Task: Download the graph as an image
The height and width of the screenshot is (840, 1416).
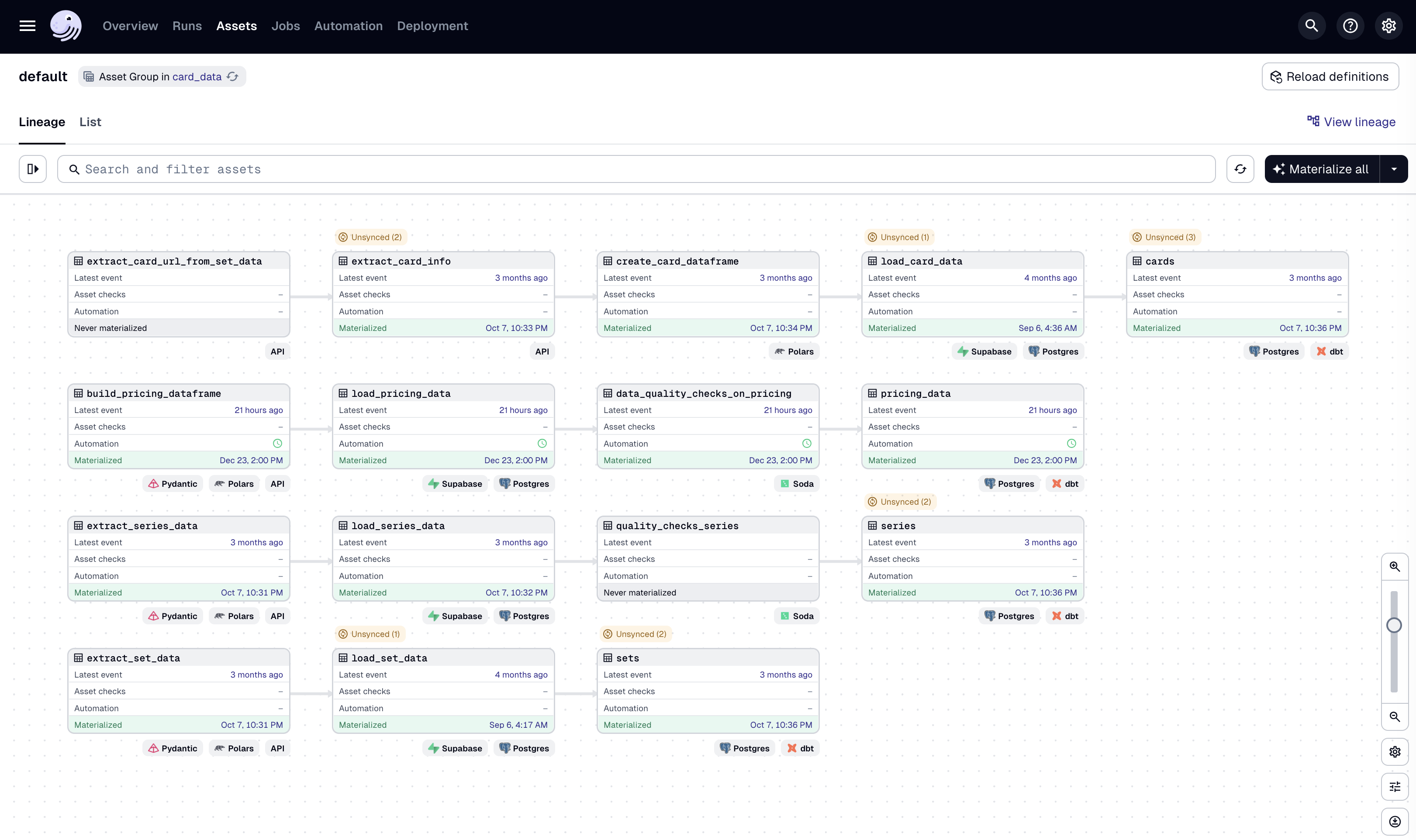Action: click(x=1395, y=821)
